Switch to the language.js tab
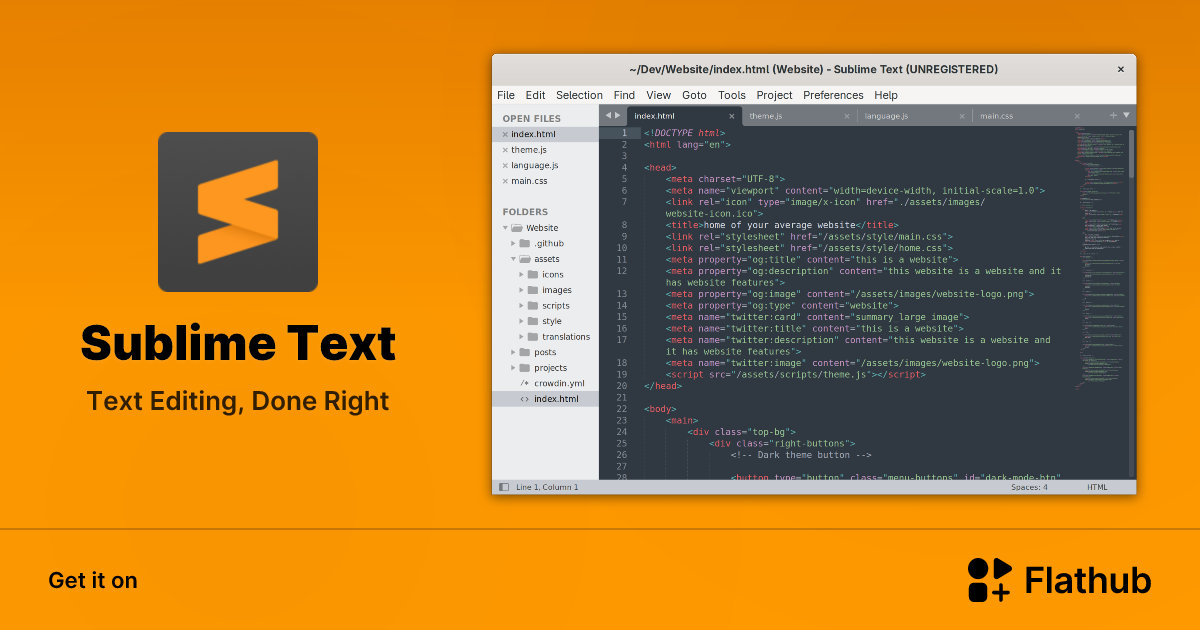Viewport: 1200px width, 630px height. 886,116
